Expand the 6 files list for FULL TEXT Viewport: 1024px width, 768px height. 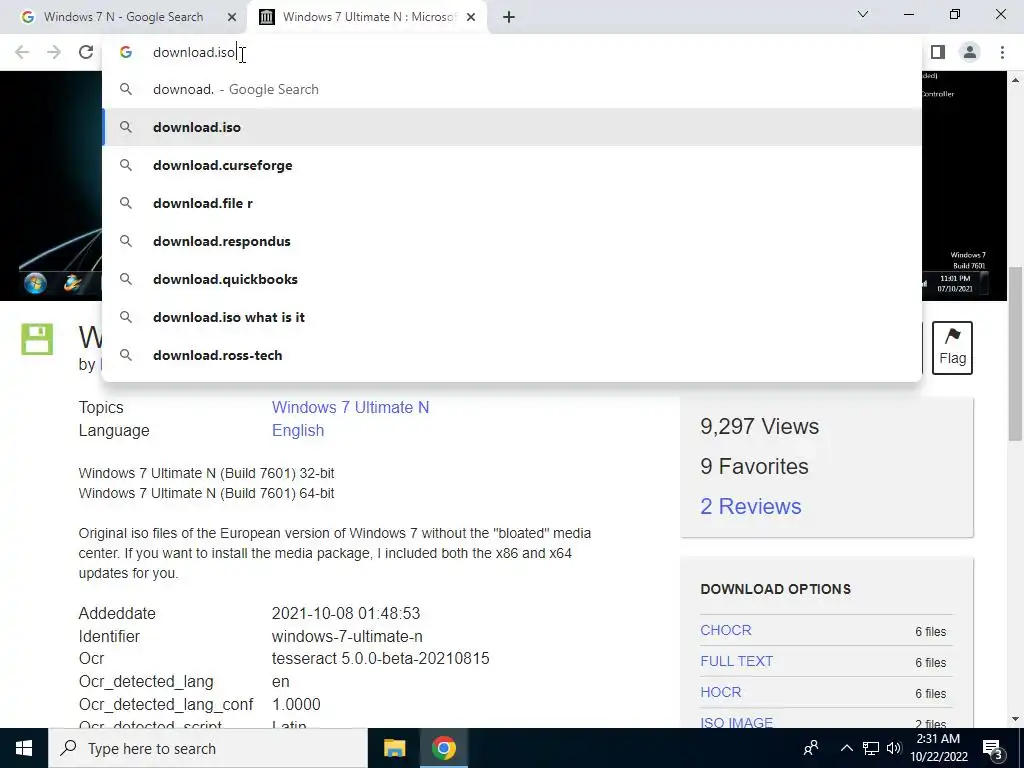tap(930, 662)
